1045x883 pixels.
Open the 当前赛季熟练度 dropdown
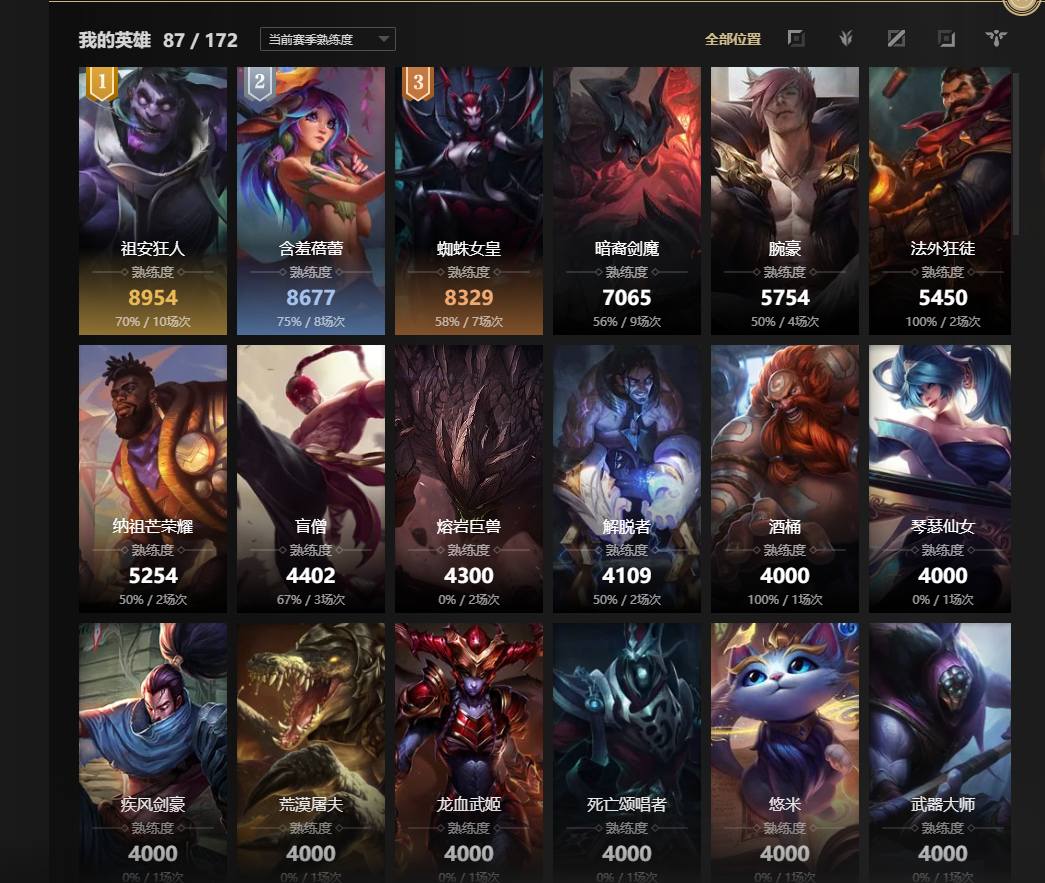tap(327, 39)
